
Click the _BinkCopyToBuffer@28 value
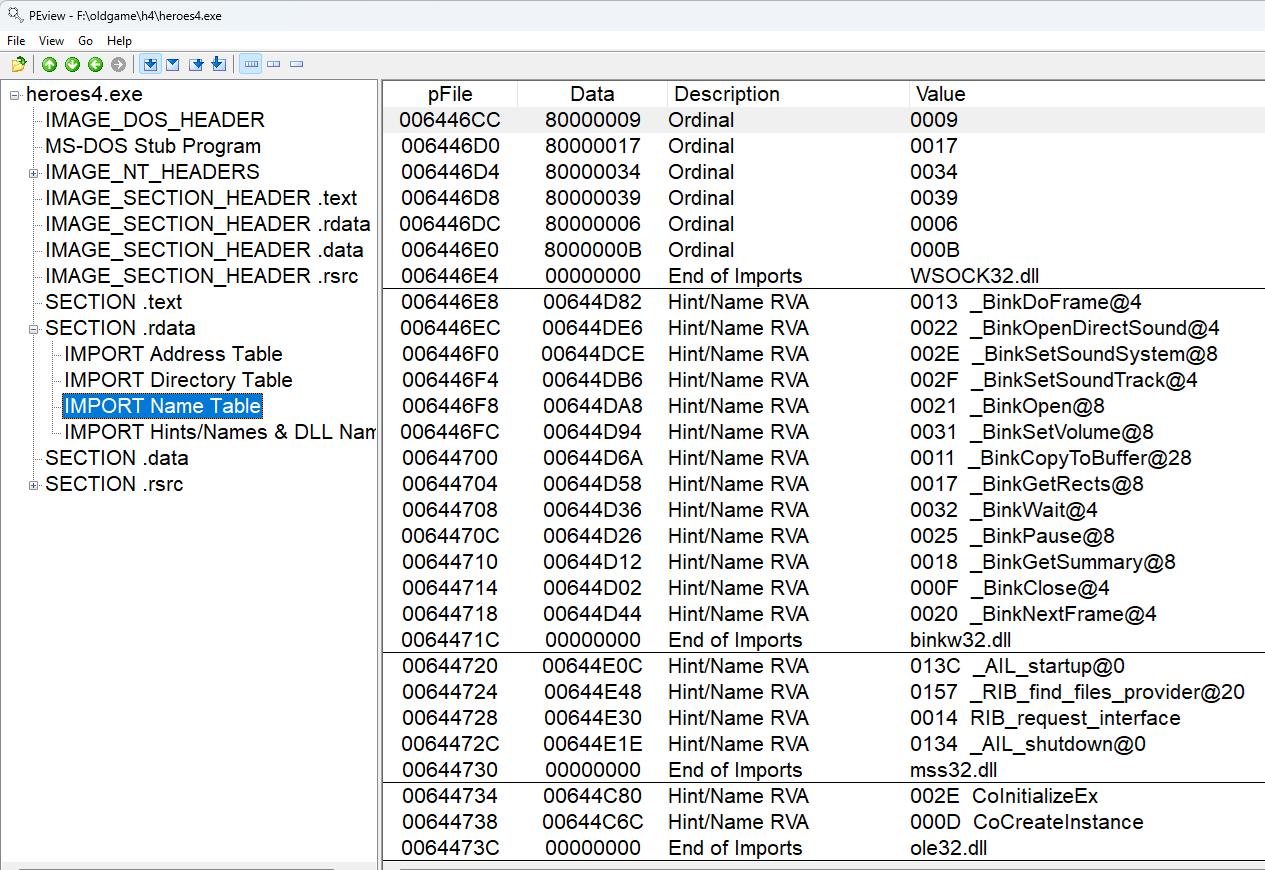[1080, 458]
